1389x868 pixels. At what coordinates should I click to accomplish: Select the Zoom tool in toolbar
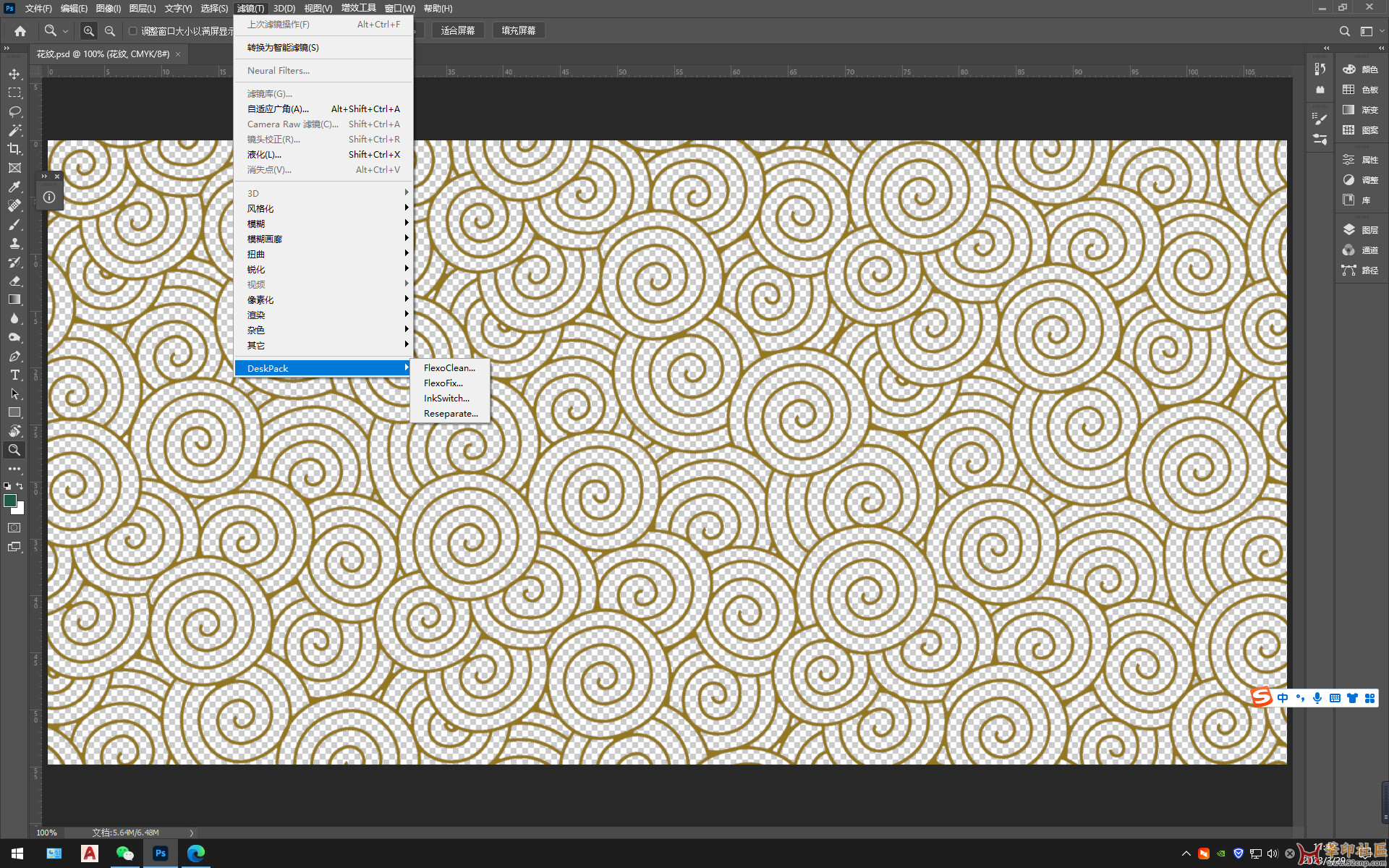14,450
